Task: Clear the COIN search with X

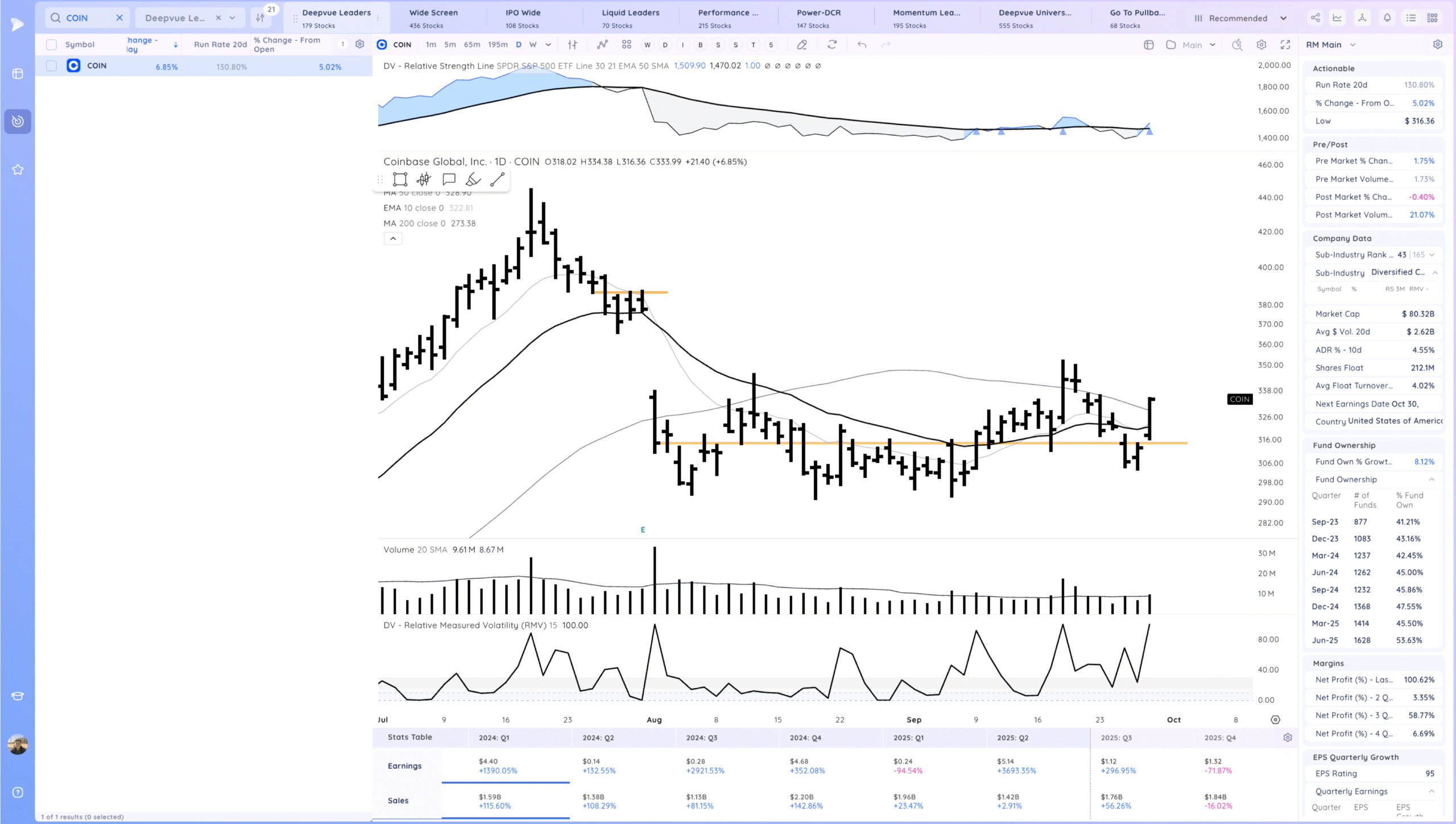Action: pyautogui.click(x=119, y=18)
